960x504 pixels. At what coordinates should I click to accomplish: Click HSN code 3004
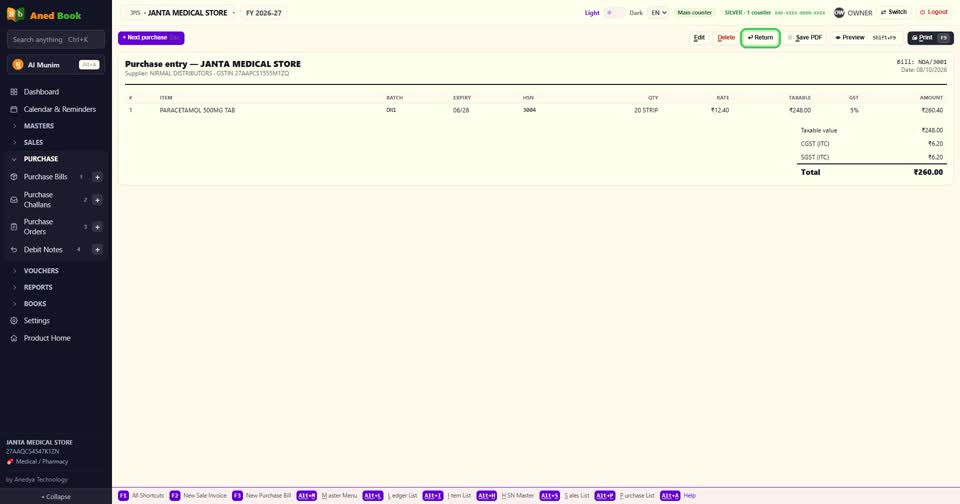(529, 110)
